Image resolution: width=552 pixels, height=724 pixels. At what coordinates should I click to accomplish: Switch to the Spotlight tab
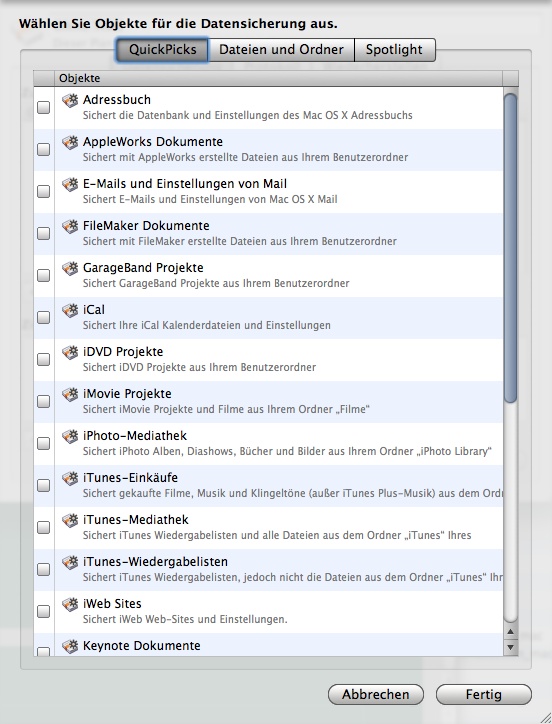[x=394, y=50]
